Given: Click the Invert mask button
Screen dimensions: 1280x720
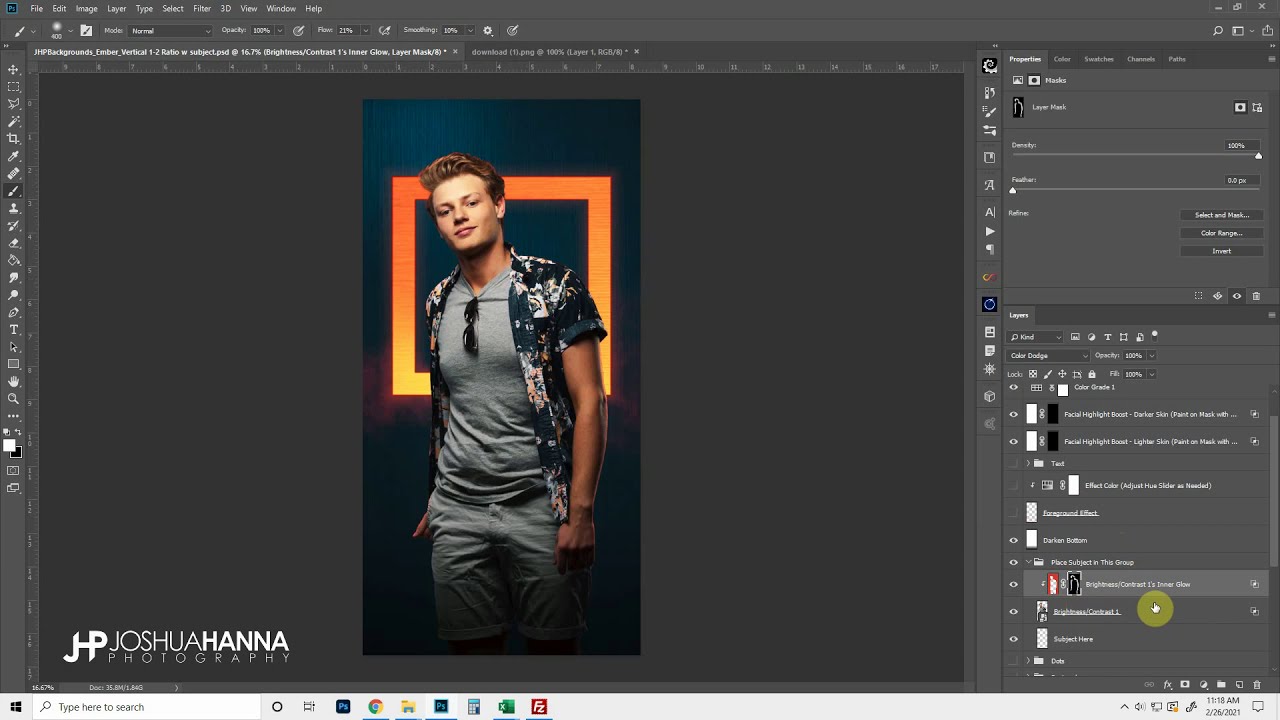Looking at the screenshot, I should [1221, 251].
